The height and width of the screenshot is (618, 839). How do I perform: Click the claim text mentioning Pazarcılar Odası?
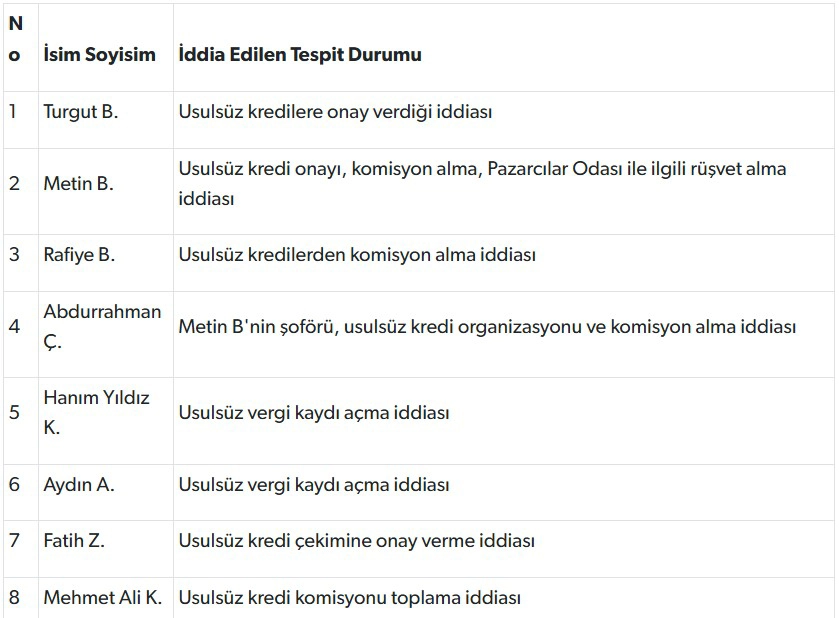point(482,183)
